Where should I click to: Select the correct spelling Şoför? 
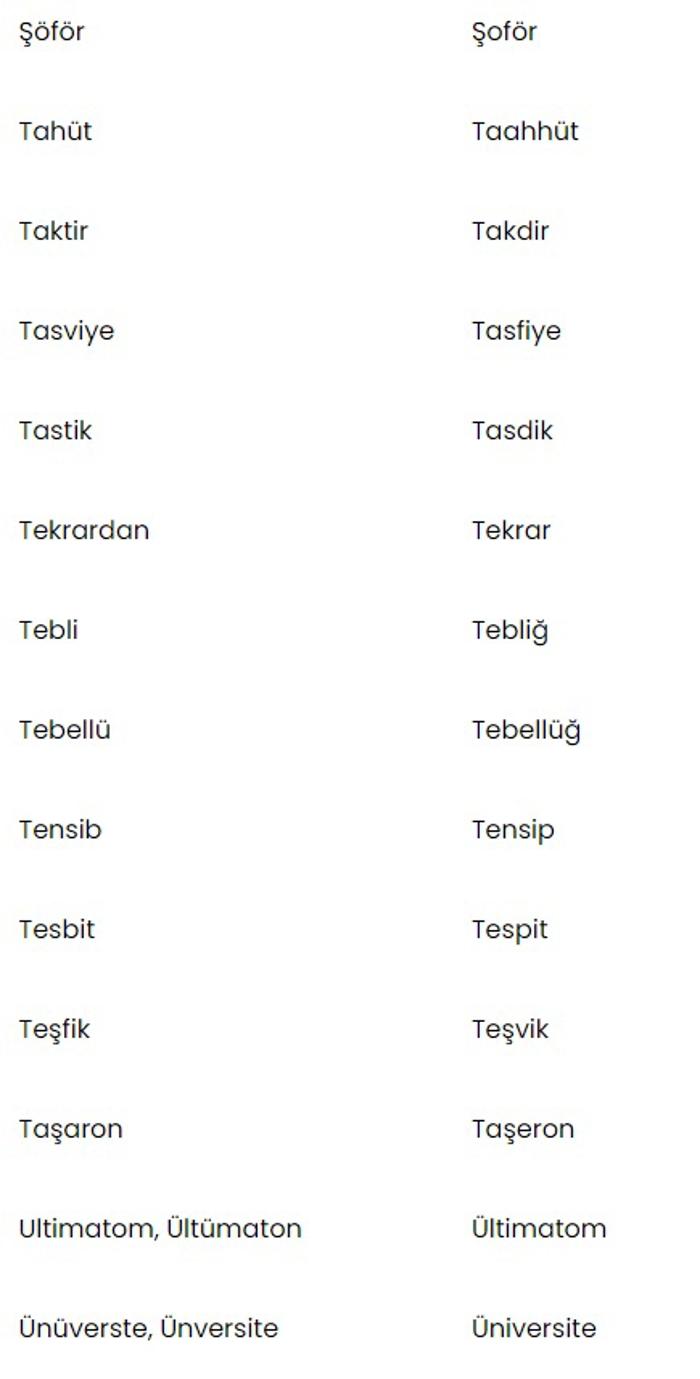(504, 32)
